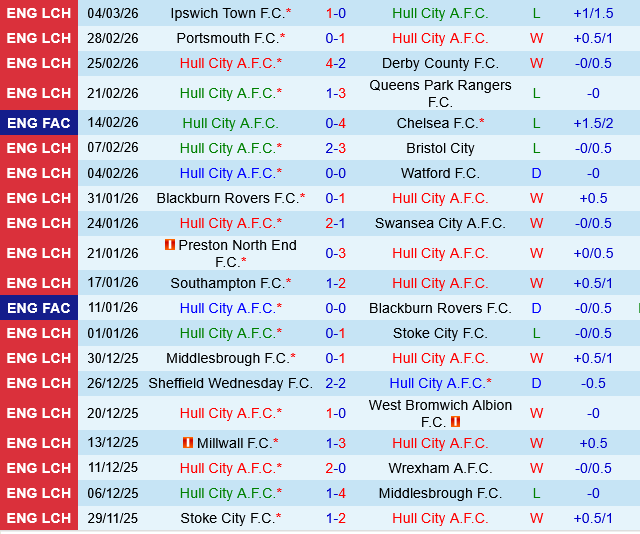The width and height of the screenshot is (640, 534).
Task: Click the ENG FAC label dated 14/02/26
Action: point(39,123)
